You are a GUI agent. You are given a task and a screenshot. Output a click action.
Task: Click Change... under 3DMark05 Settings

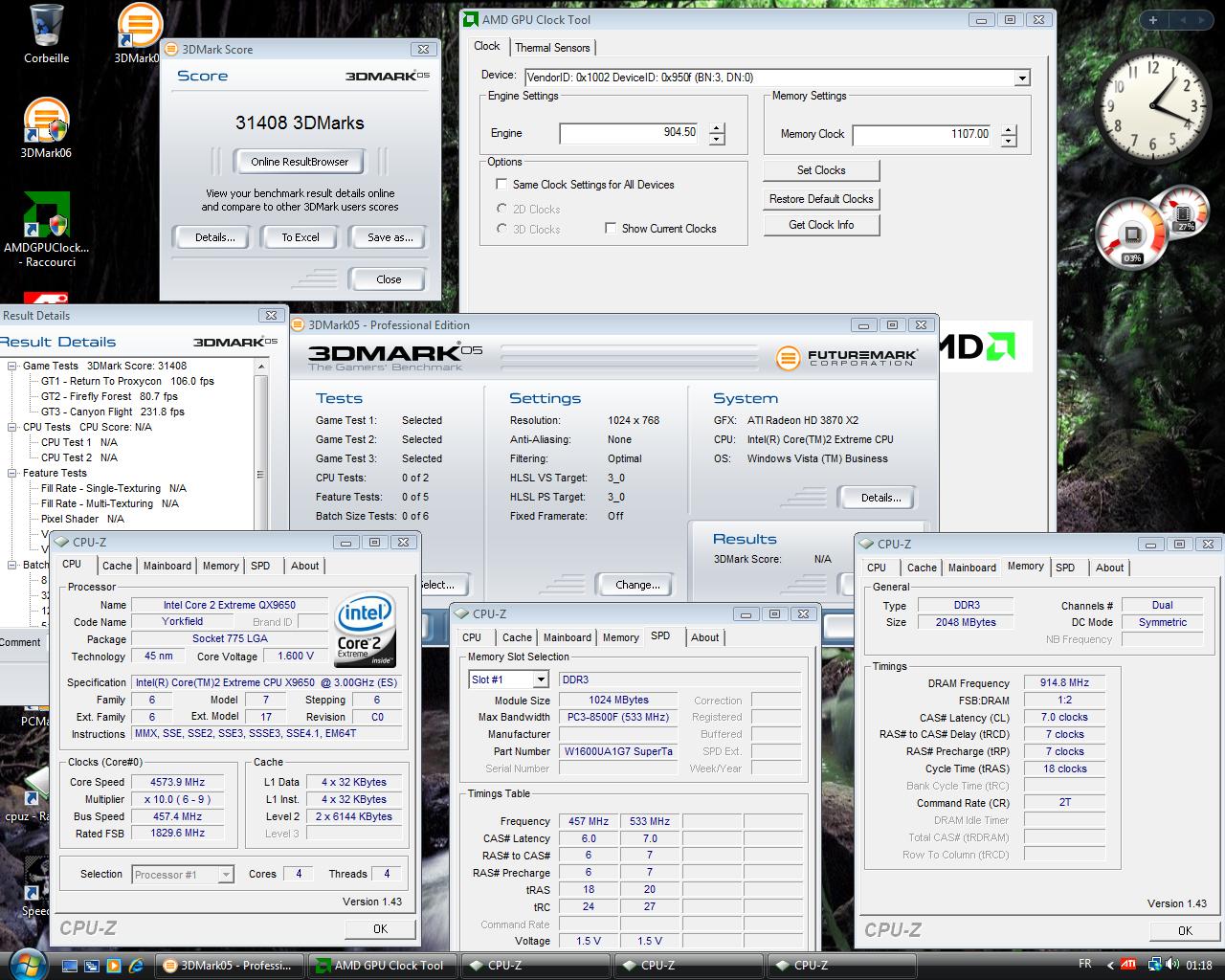pyautogui.click(x=637, y=585)
